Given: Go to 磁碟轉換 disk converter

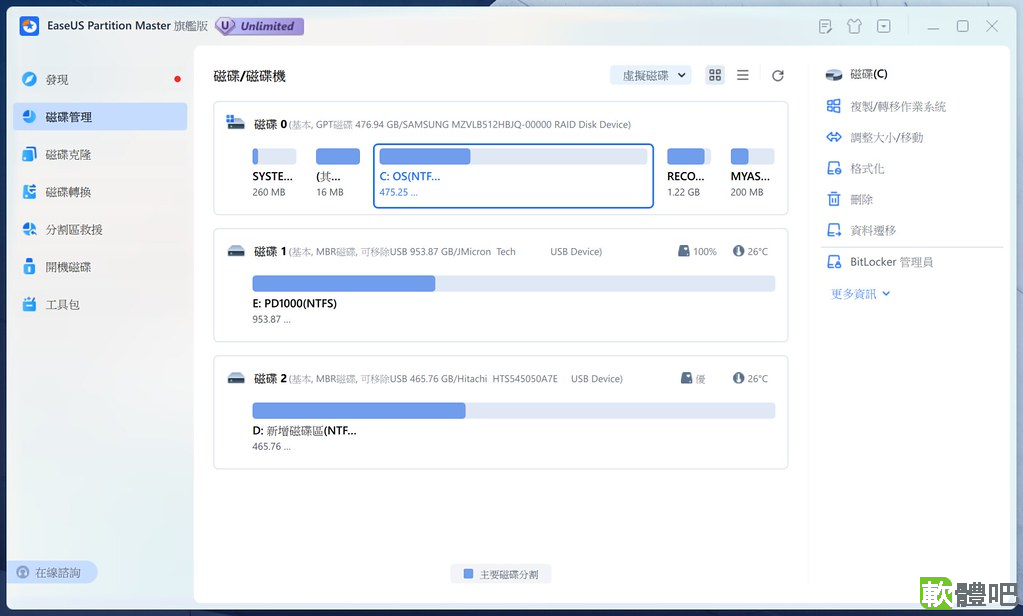Looking at the screenshot, I should tap(100, 192).
